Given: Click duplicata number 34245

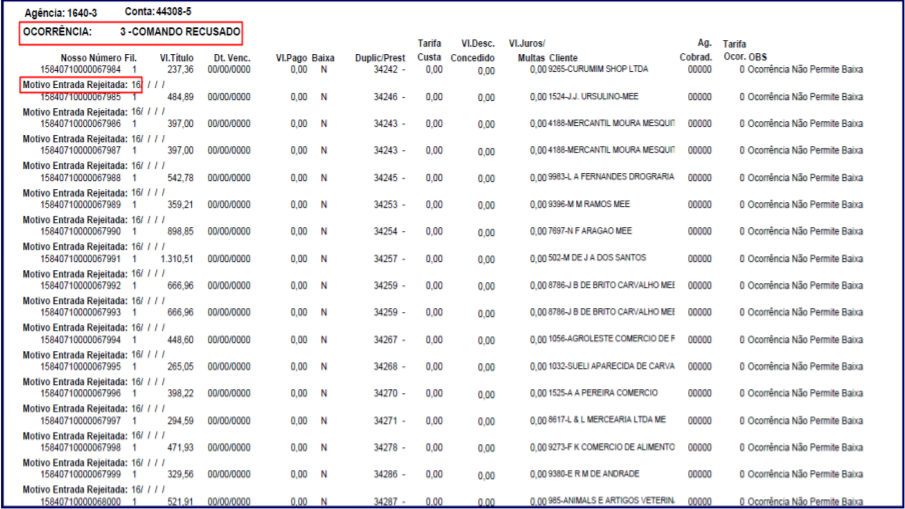Looking at the screenshot, I should [x=386, y=178].
